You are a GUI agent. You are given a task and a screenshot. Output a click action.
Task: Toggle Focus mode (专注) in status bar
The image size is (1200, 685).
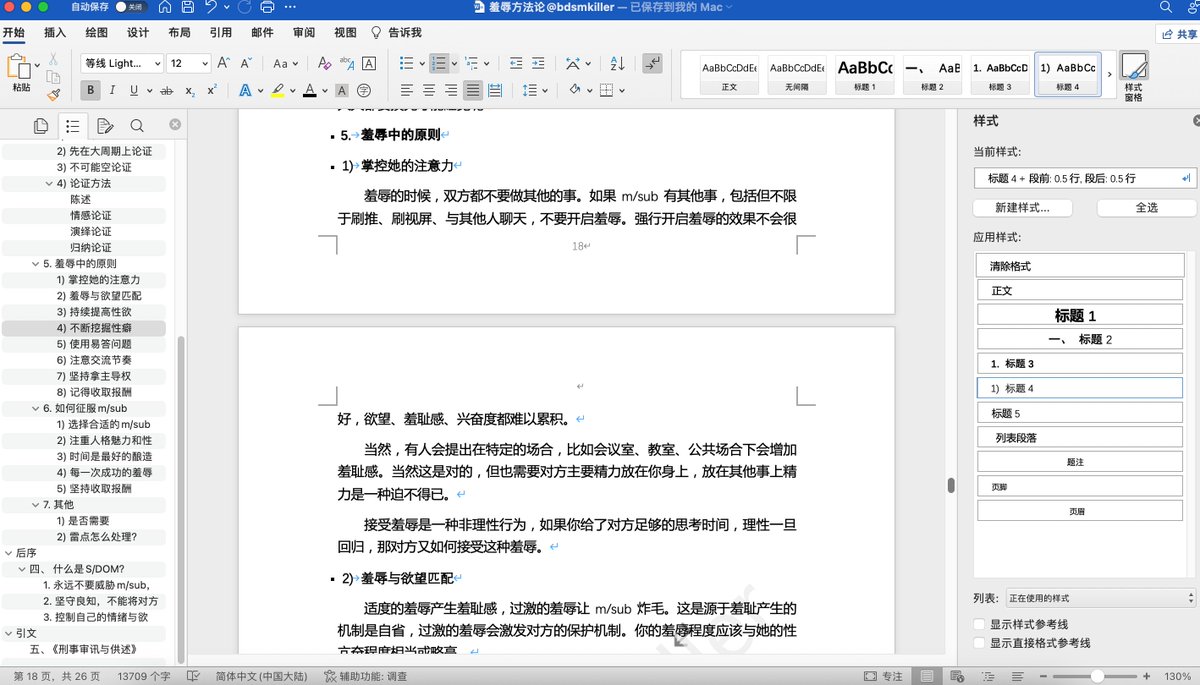(x=883, y=676)
